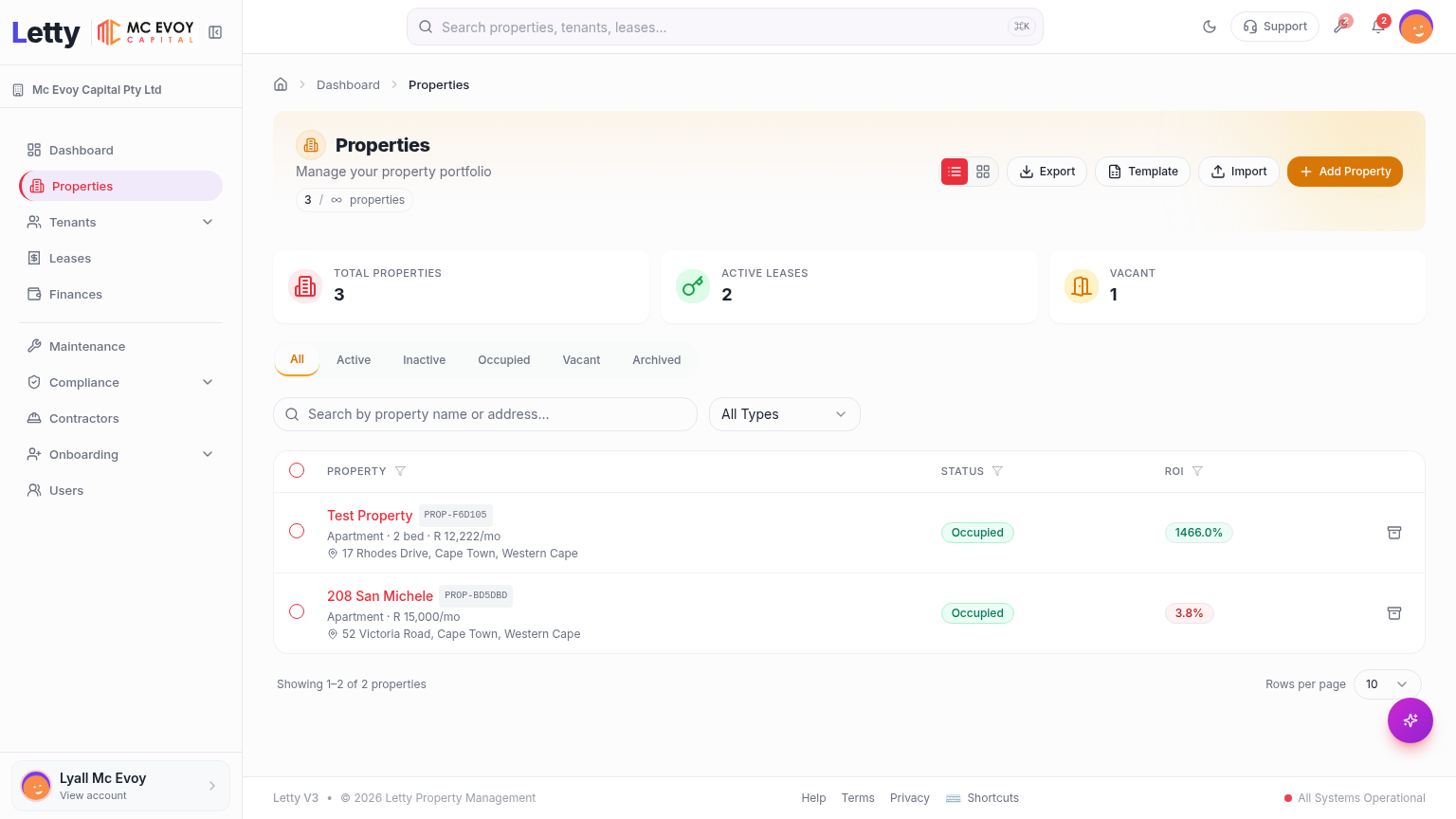The image size is (1456, 819).
Task: Contact Support from the header
Action: click(x=1275, y=27)
